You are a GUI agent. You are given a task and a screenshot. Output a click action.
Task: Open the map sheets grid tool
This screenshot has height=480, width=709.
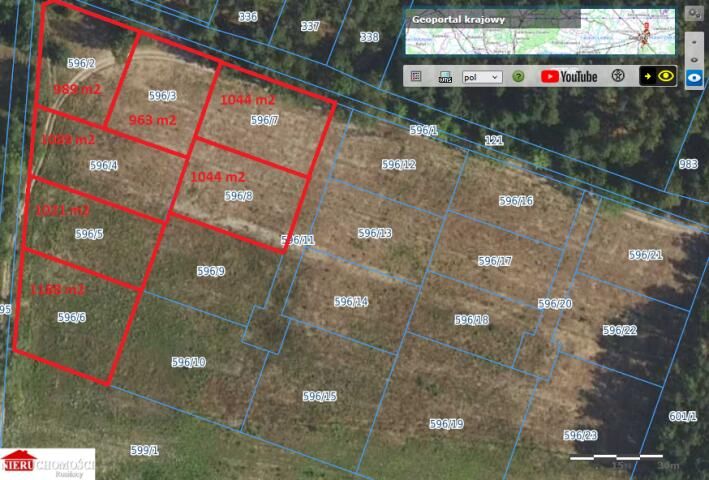[444, 76]
